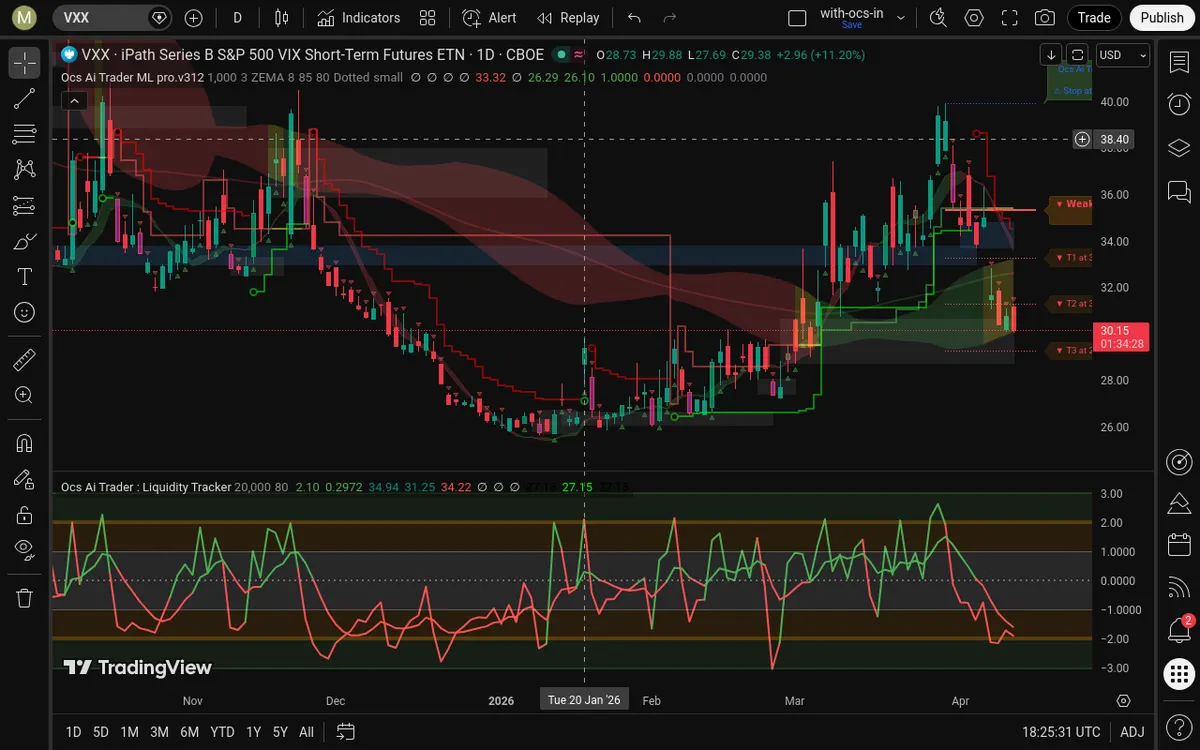This screenshot has height=750, width=1200.
Task: Toggle magnet mode
Action: click(x=25, y=443)
